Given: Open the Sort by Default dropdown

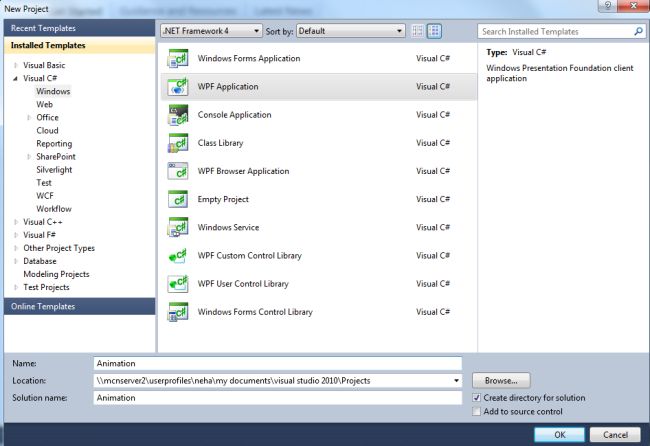Looking at the screenshot, I should pos(351,31).
